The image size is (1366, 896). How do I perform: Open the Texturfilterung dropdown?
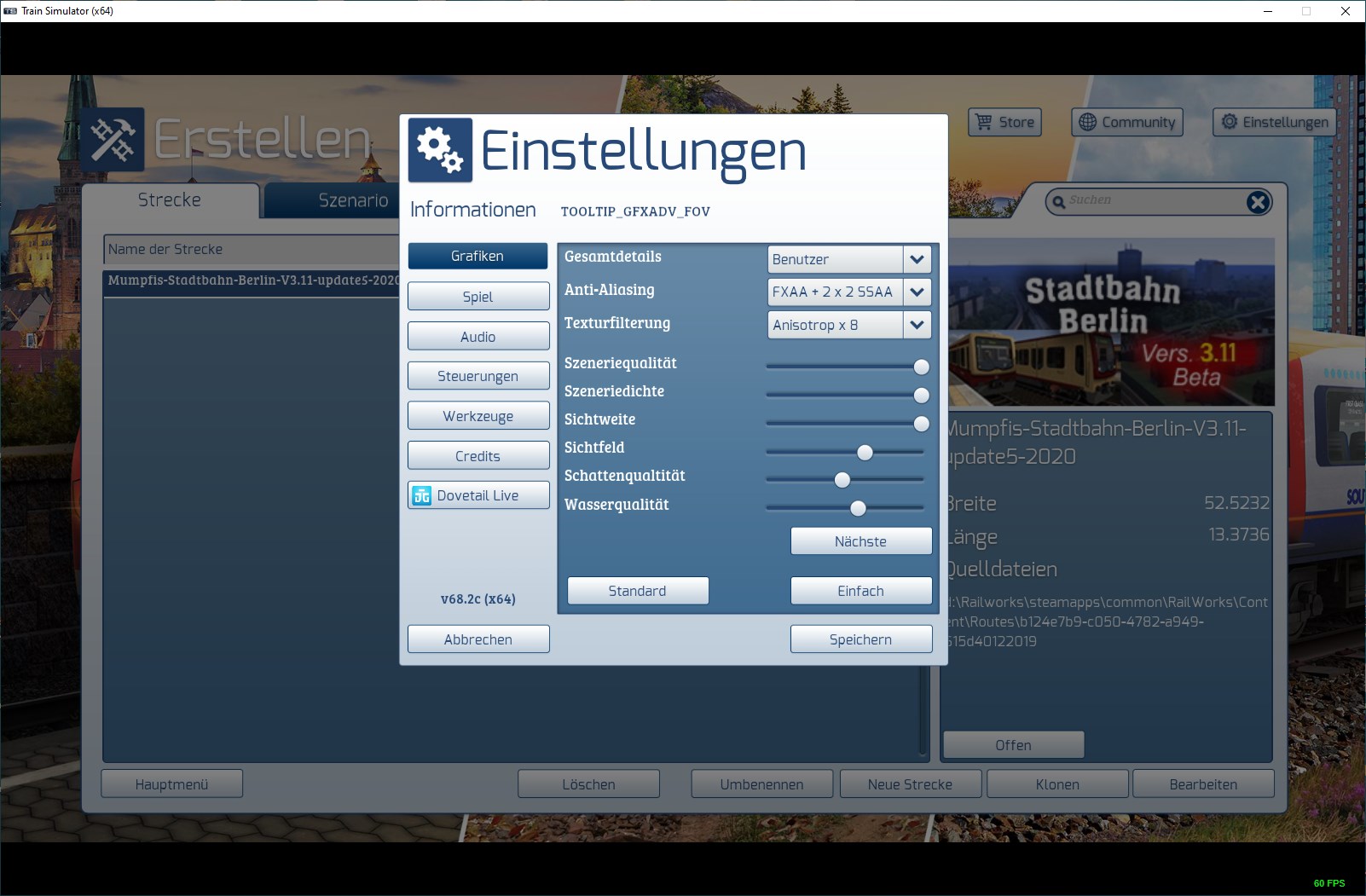[917, 325]
